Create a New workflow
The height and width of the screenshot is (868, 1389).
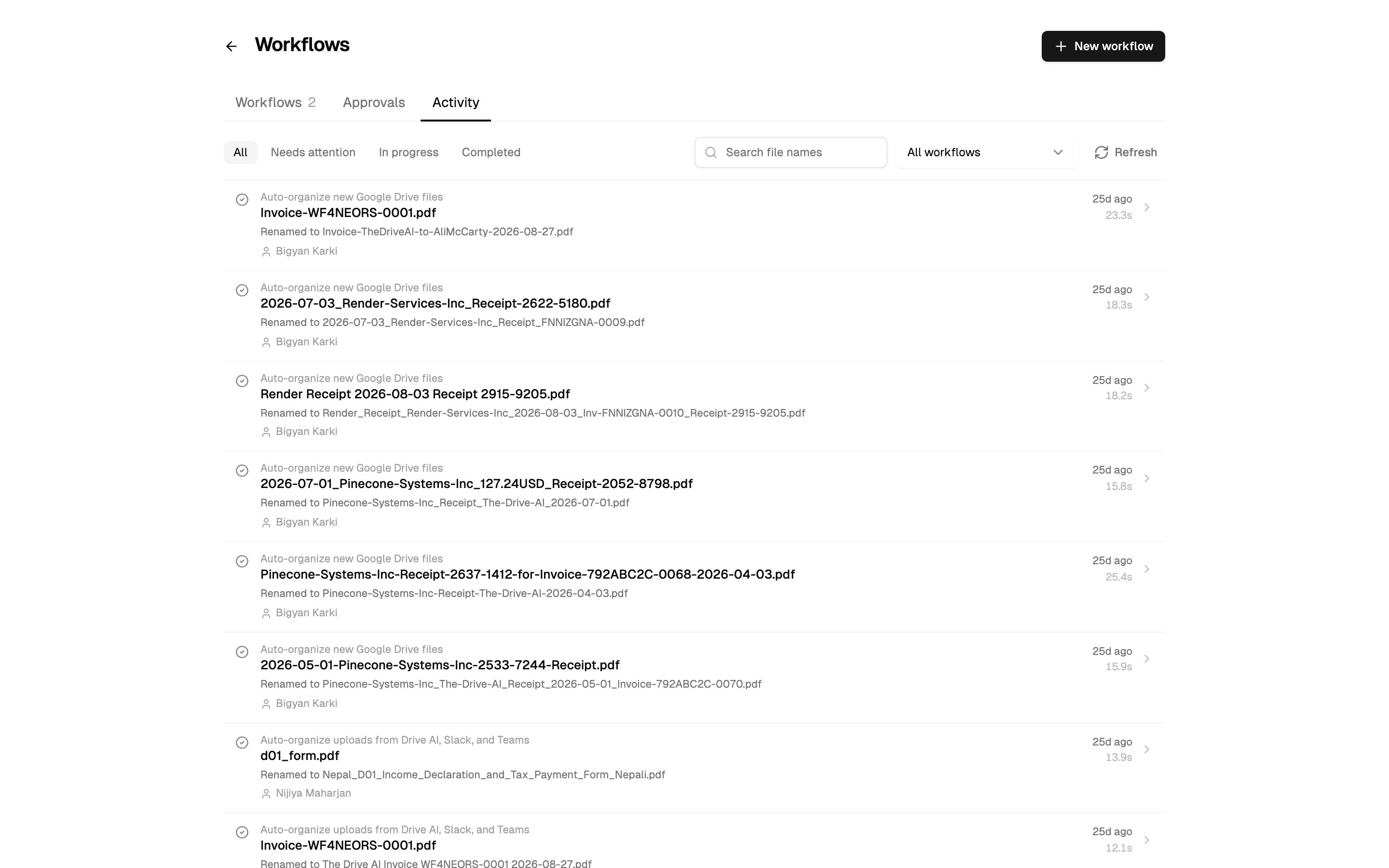click(x=1103, y=46)
